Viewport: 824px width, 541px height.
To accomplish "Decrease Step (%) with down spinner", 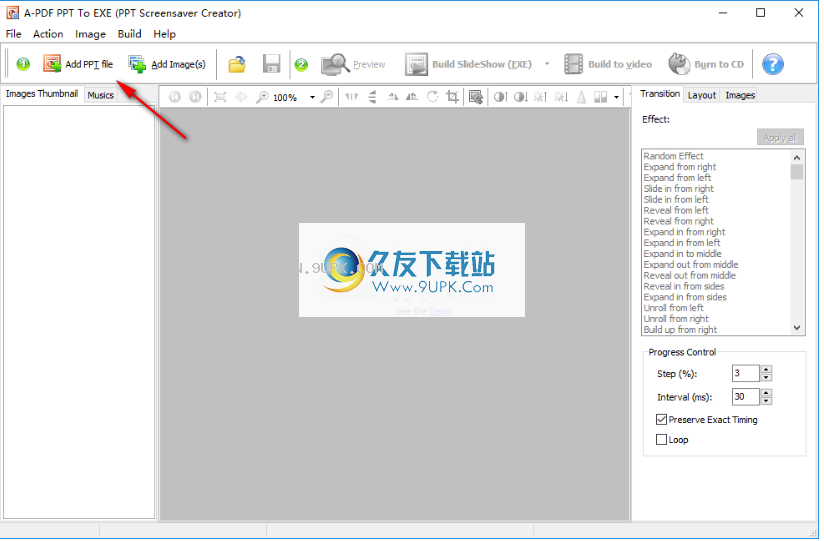I will pos(766,378).
